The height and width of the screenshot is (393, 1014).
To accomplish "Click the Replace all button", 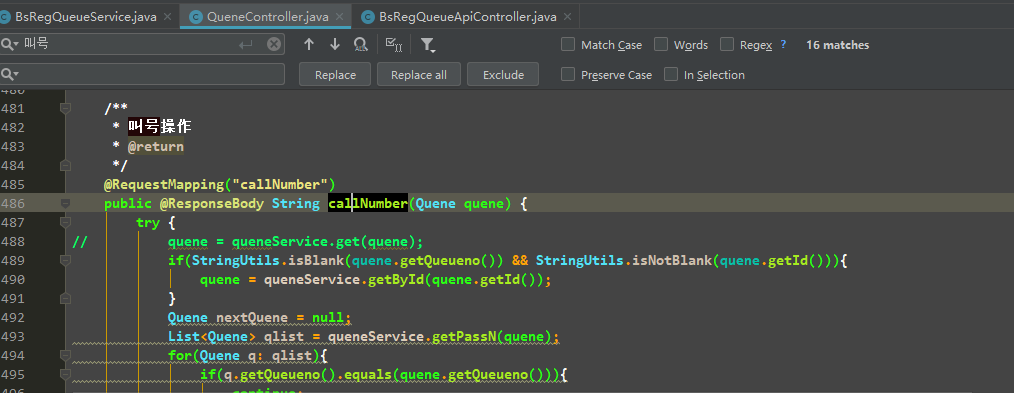I will (x=418, y=74).
